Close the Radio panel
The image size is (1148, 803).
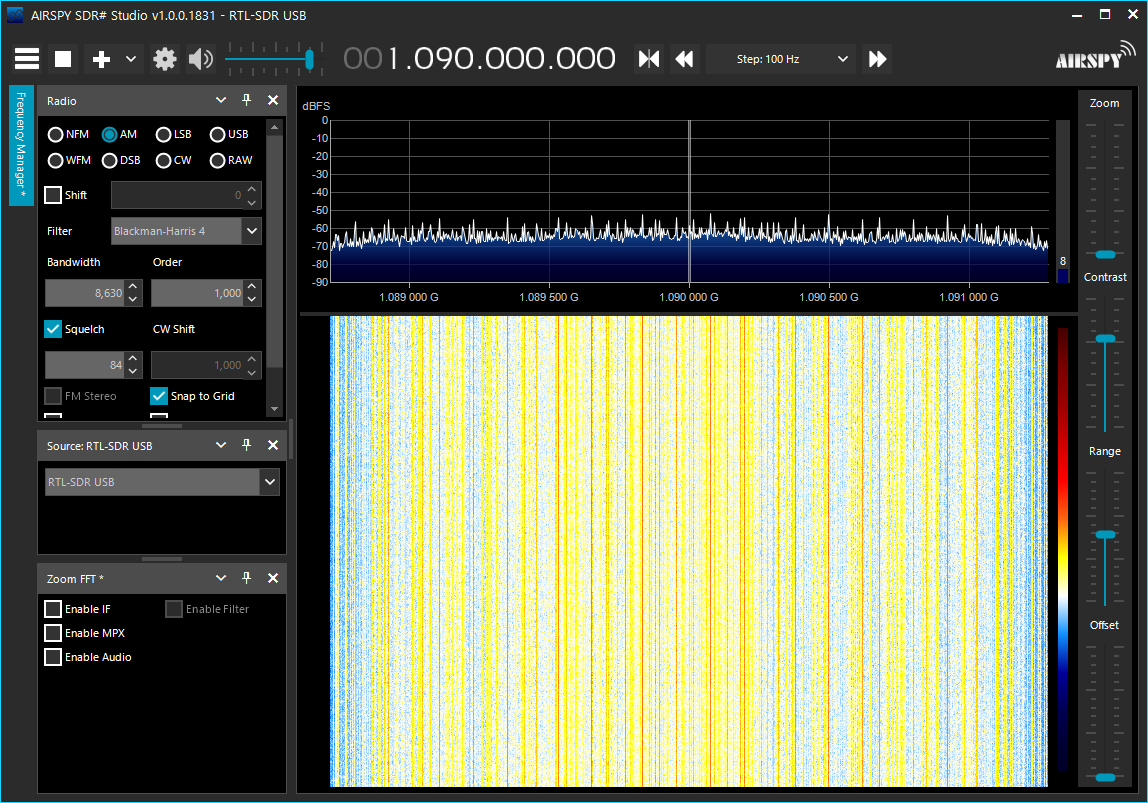(273, 100)
